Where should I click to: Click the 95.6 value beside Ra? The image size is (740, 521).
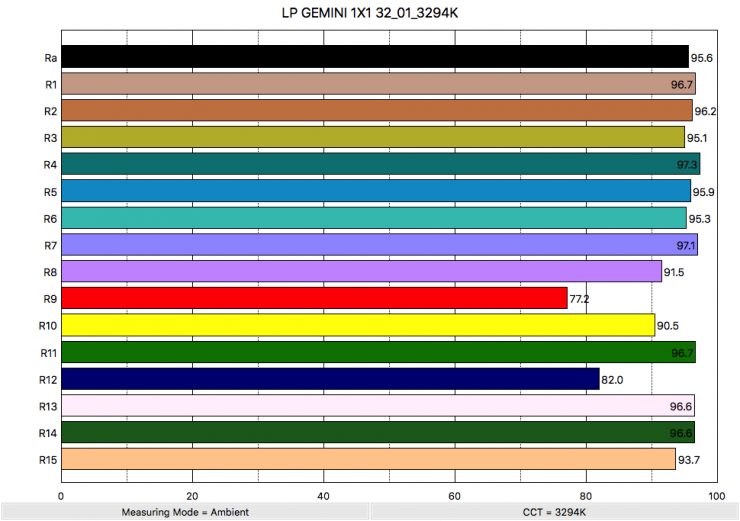click(703, 58)
